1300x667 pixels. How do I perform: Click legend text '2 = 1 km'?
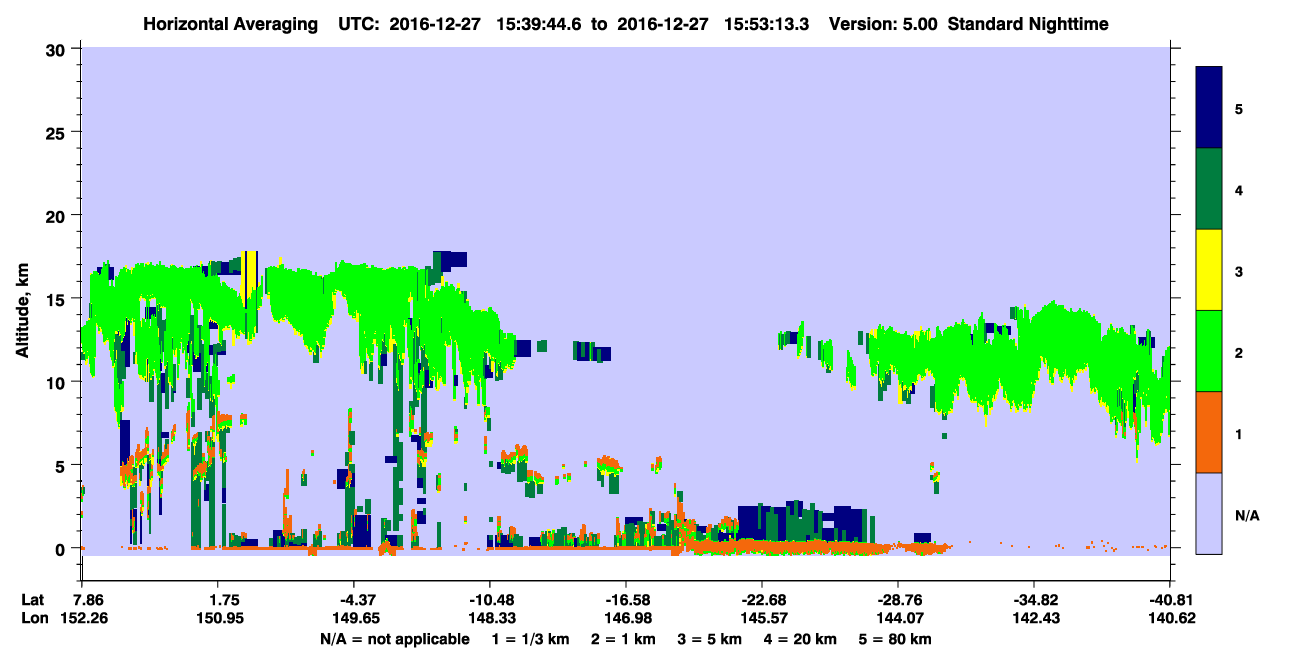(624, 639)
